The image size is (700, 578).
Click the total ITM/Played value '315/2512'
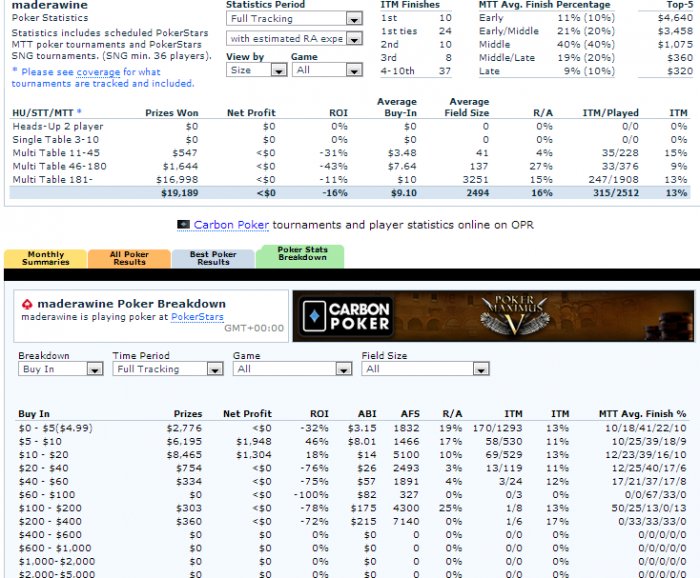[x=616, y=193]
